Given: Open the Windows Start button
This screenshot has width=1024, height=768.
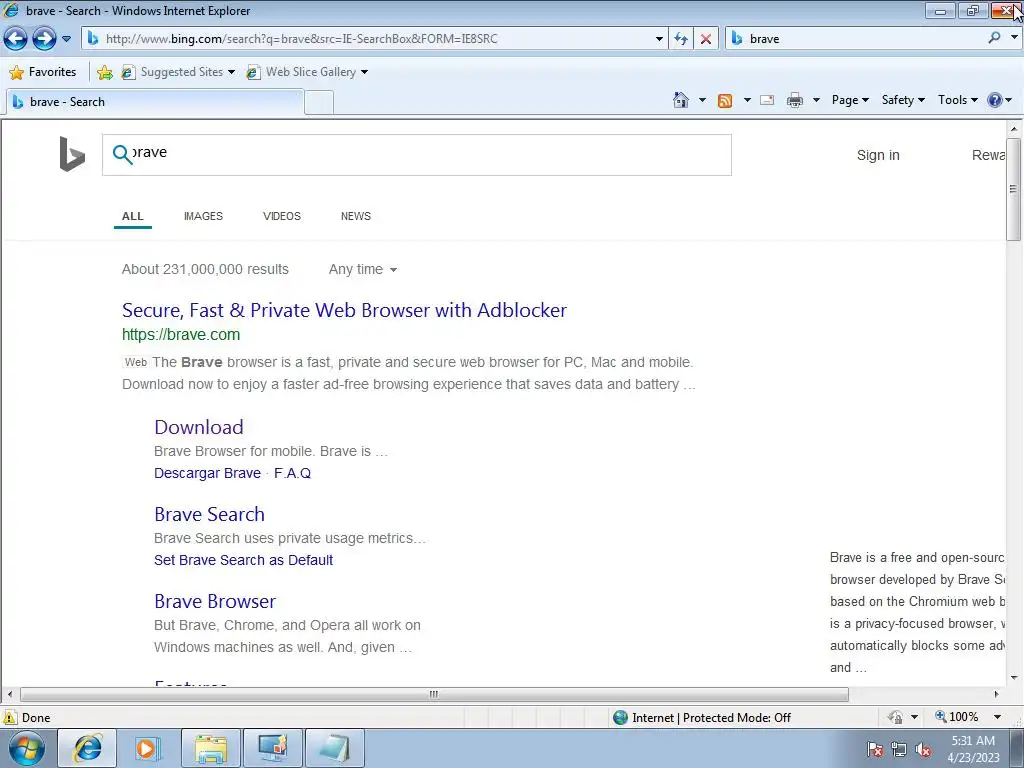Looking at the screenshot, I should (26, 748).
